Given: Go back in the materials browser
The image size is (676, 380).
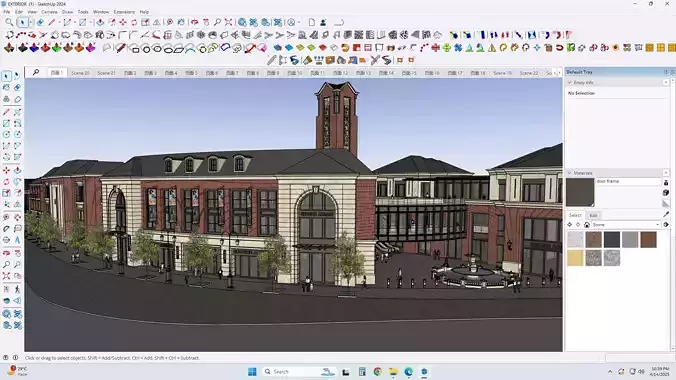Looking at the screenshot, I should (570, 225).
